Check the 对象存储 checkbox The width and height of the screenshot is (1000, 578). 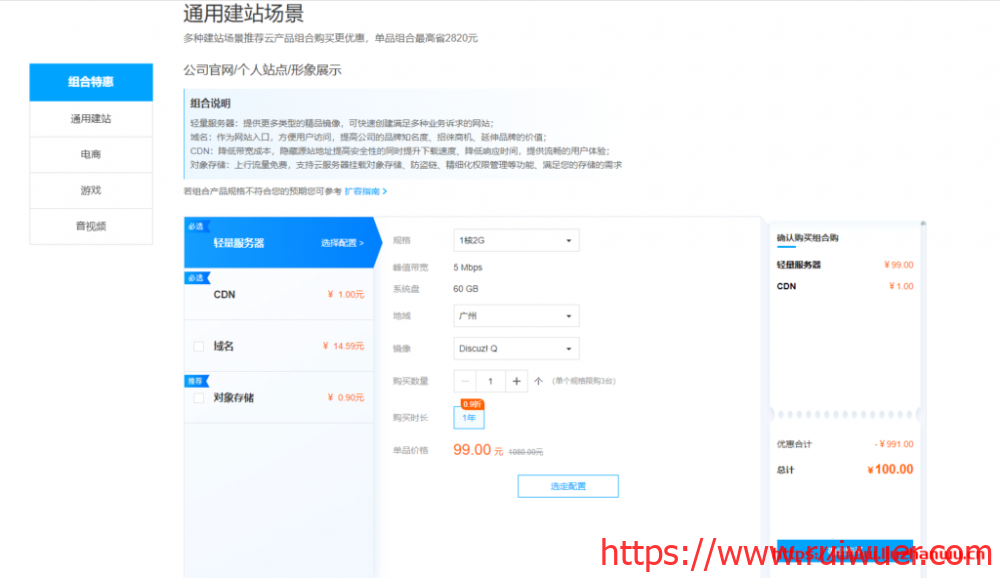tap(199, 398)
